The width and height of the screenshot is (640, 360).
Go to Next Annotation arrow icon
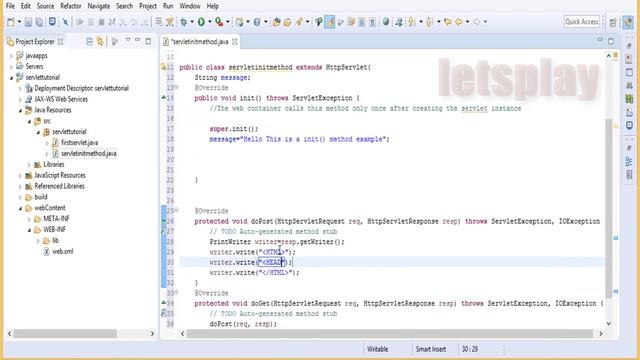click(x=411, y=22)
